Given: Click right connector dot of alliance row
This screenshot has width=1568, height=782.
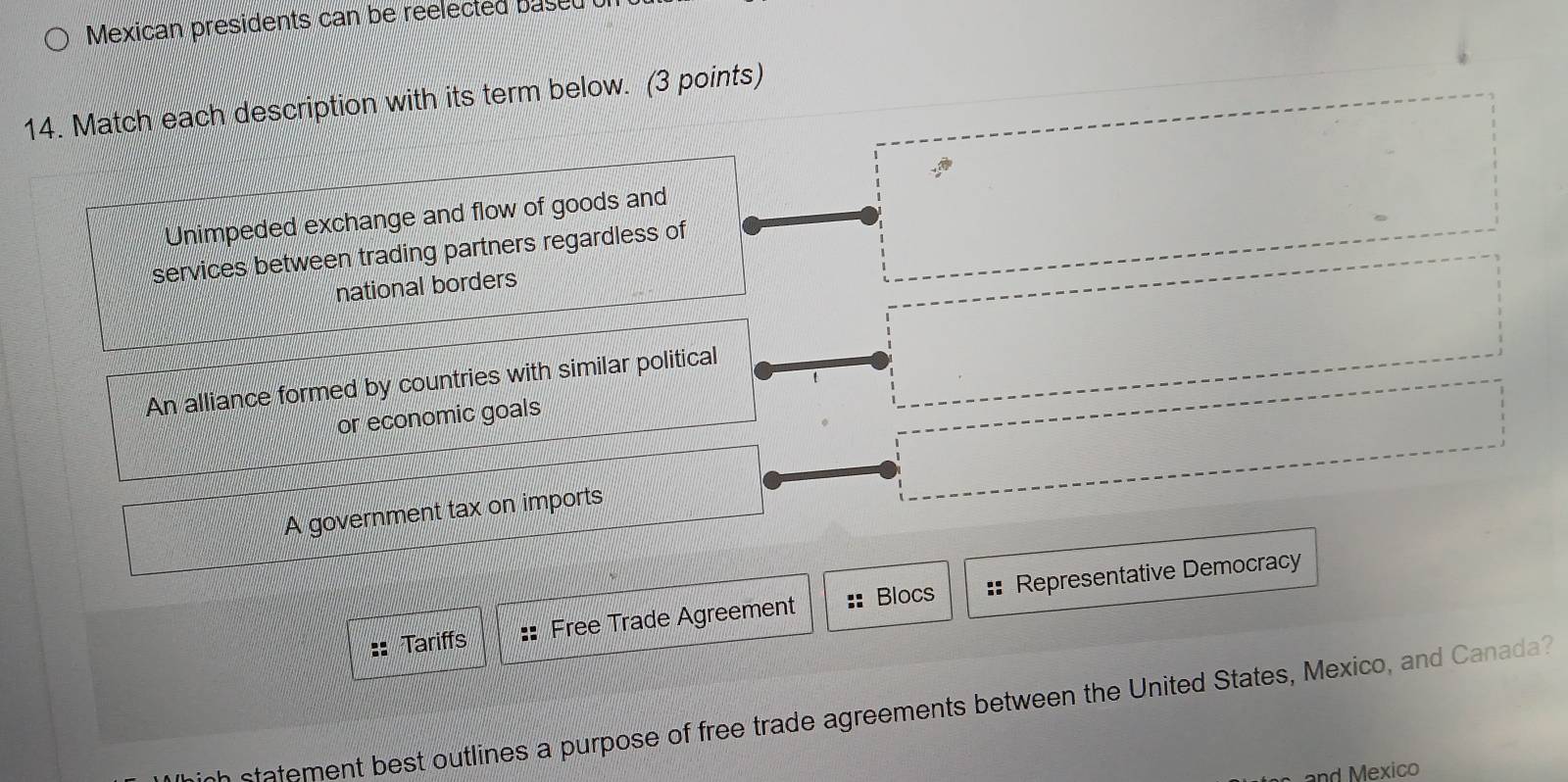Looking at the screenshot, I should click(880, 362).
